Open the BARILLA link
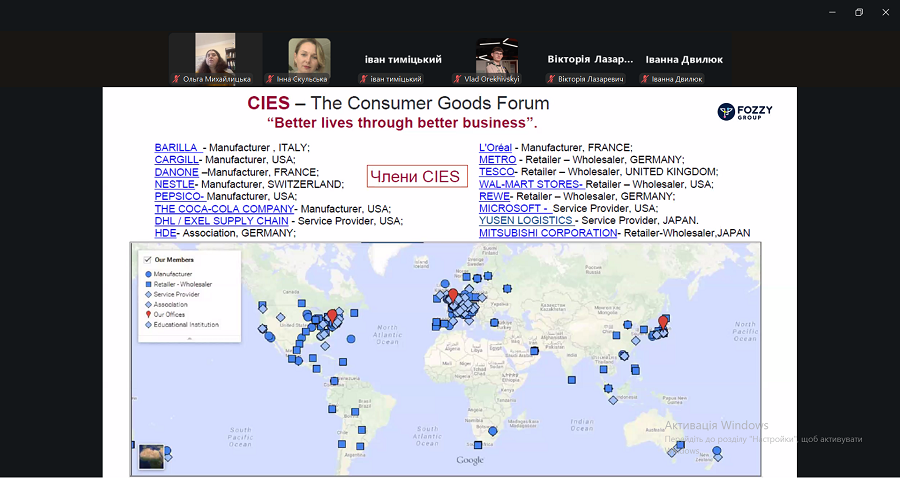Screen dimensions: 900x478 point(177,148)
